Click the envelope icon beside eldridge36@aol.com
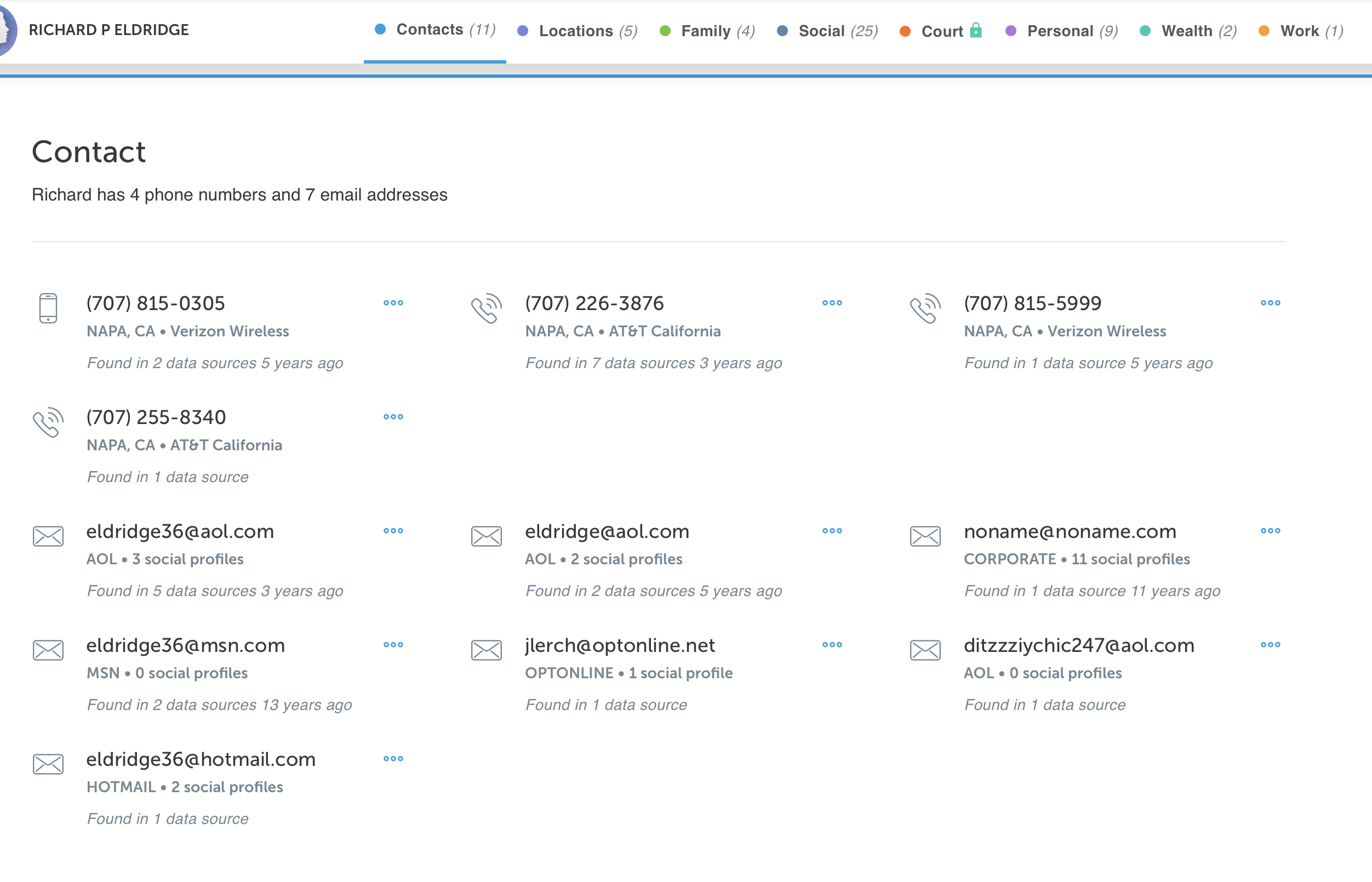Image resolution: width=1372 pixels, height=882 pixels. tap(48, 536)
